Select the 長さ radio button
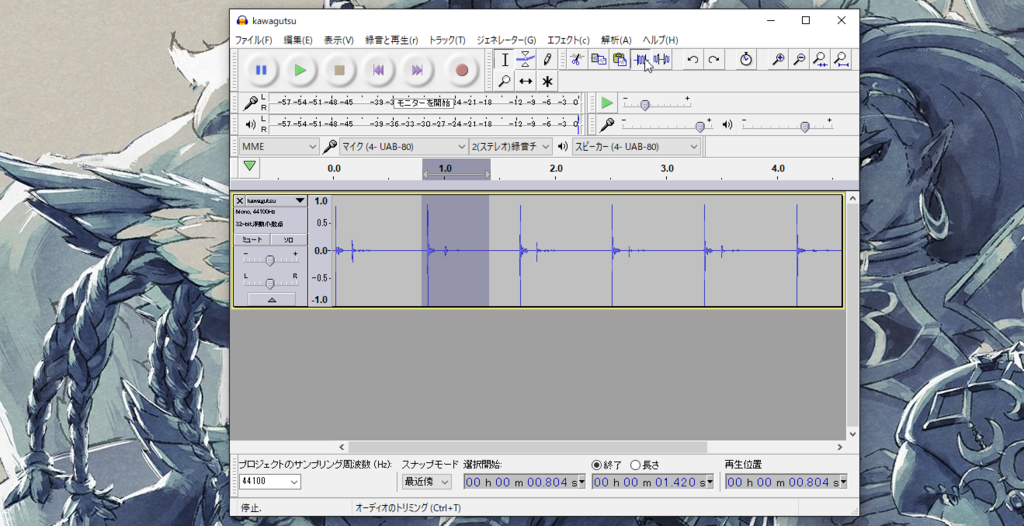Viewport: 1024px width, 526px height. (635, 465)
